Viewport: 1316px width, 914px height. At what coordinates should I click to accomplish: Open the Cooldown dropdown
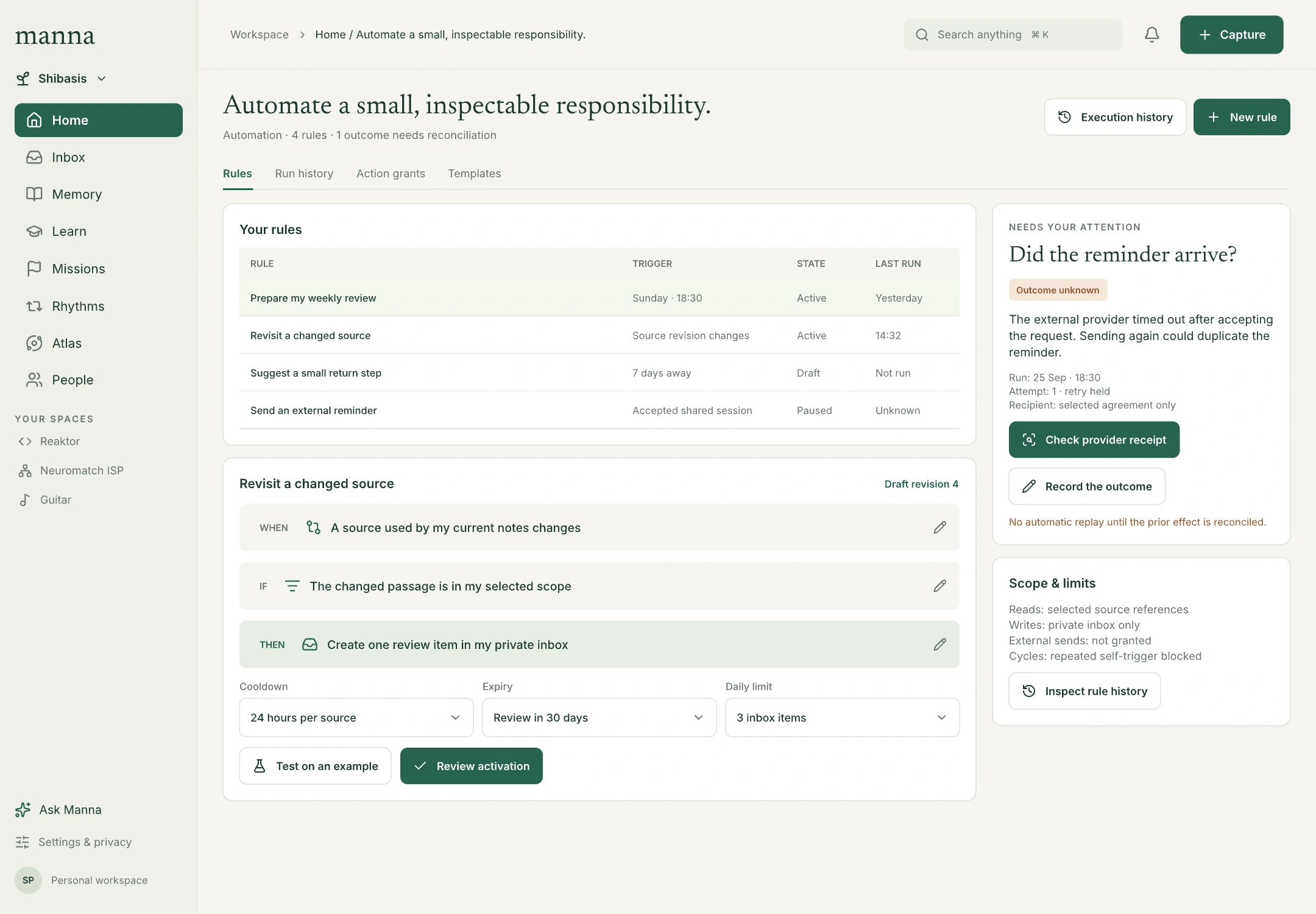click(x=356, y=718)
